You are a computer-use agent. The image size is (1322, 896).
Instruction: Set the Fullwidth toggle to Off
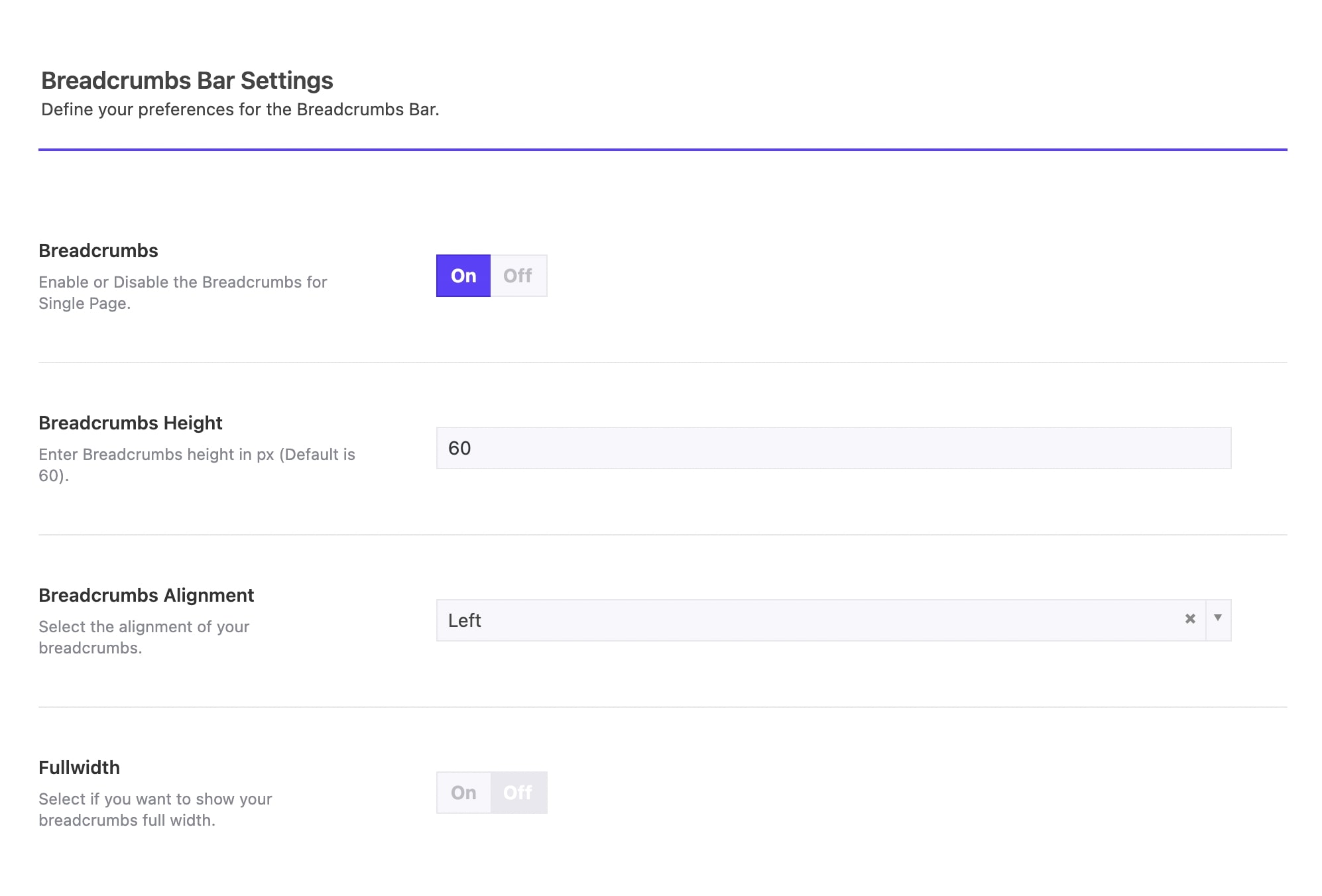coord(518,793)
